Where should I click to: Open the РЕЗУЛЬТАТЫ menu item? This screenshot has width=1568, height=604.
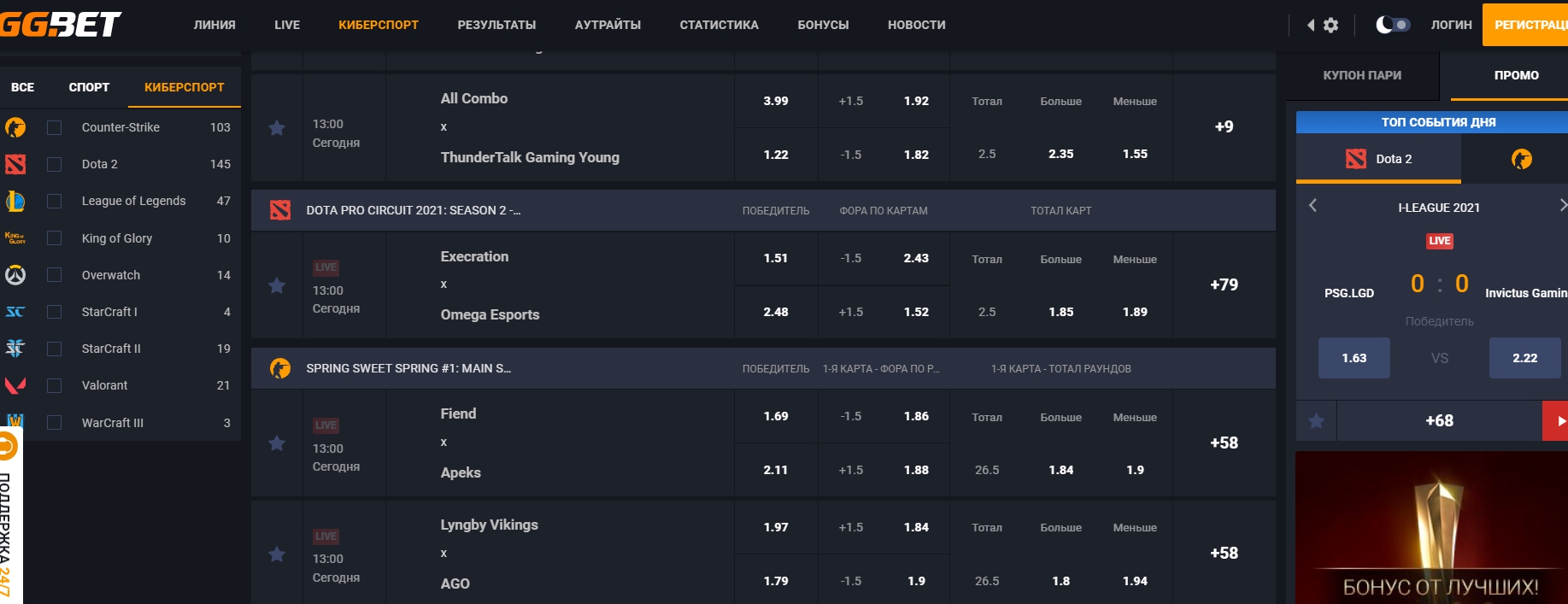click(496, 25)
